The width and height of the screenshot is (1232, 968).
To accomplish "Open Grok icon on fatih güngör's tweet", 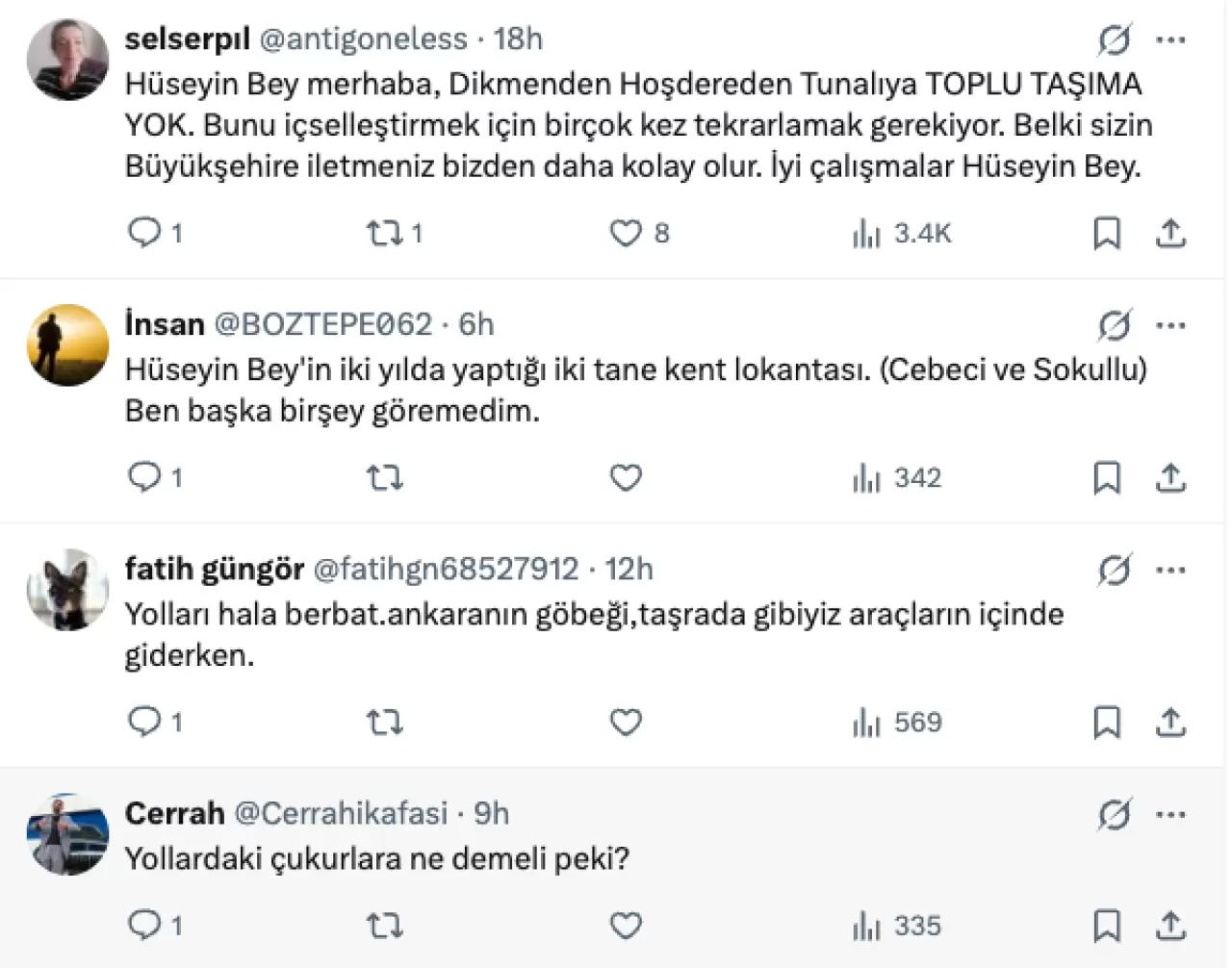I will [x=1115, y=571].
